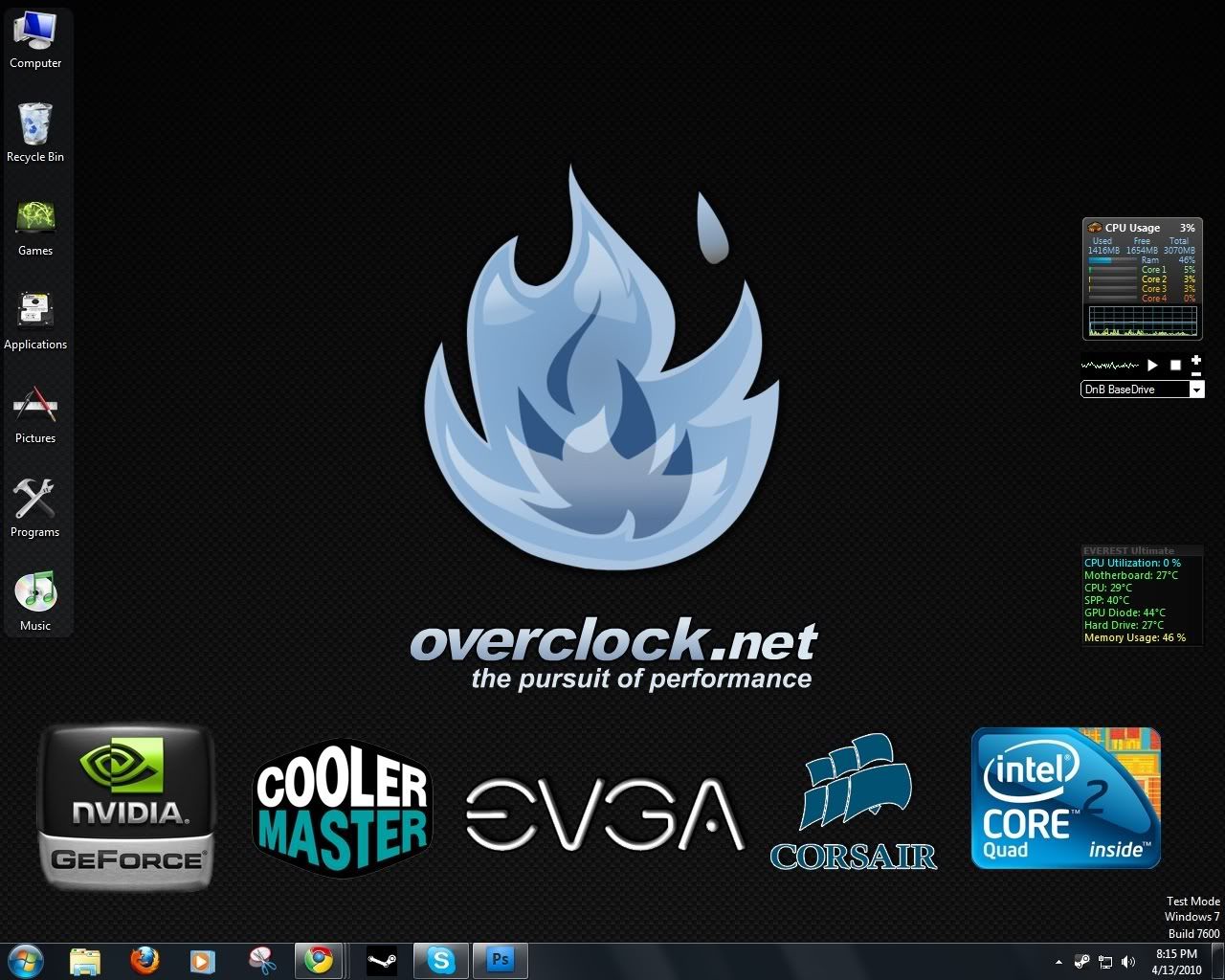
Task: Click the CPU Usage gadget chip icon
Action: (1095, 228)
